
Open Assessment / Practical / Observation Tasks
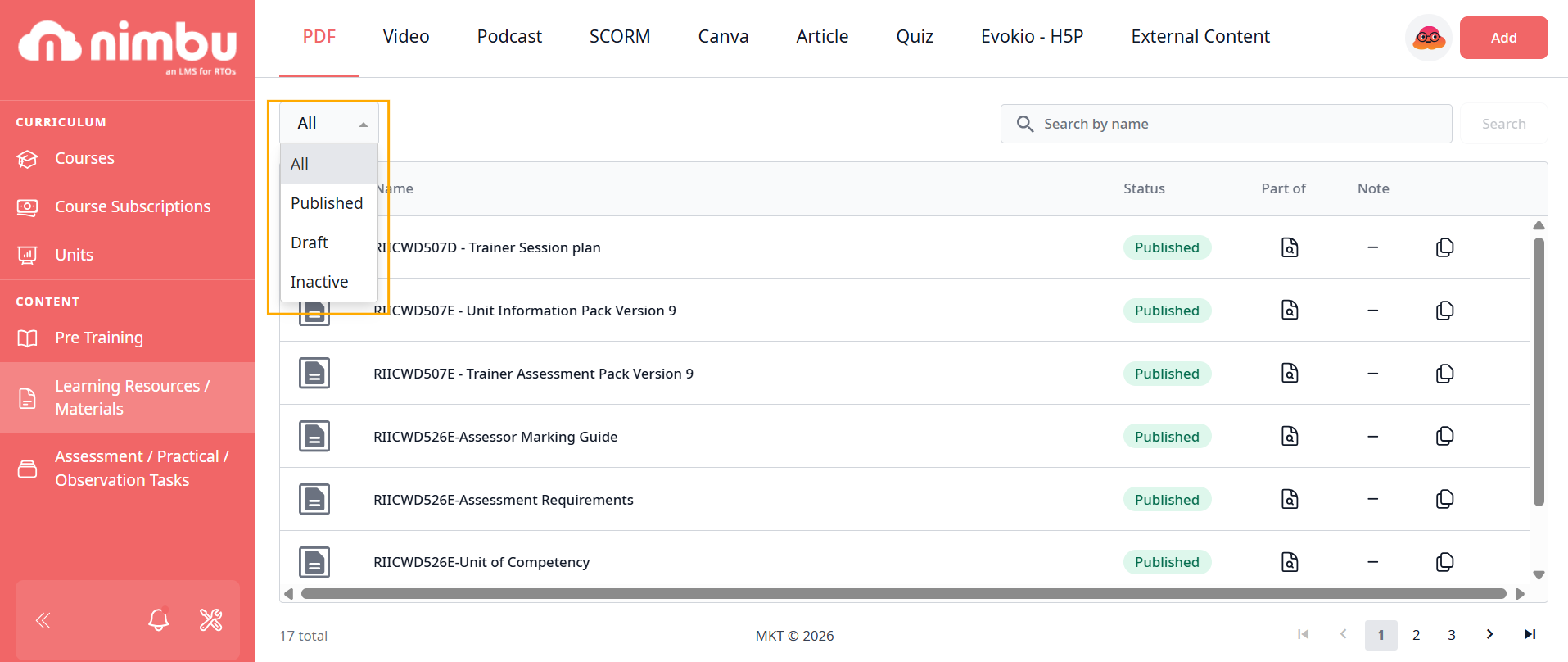pyautogui.click(x=127, y=468)
